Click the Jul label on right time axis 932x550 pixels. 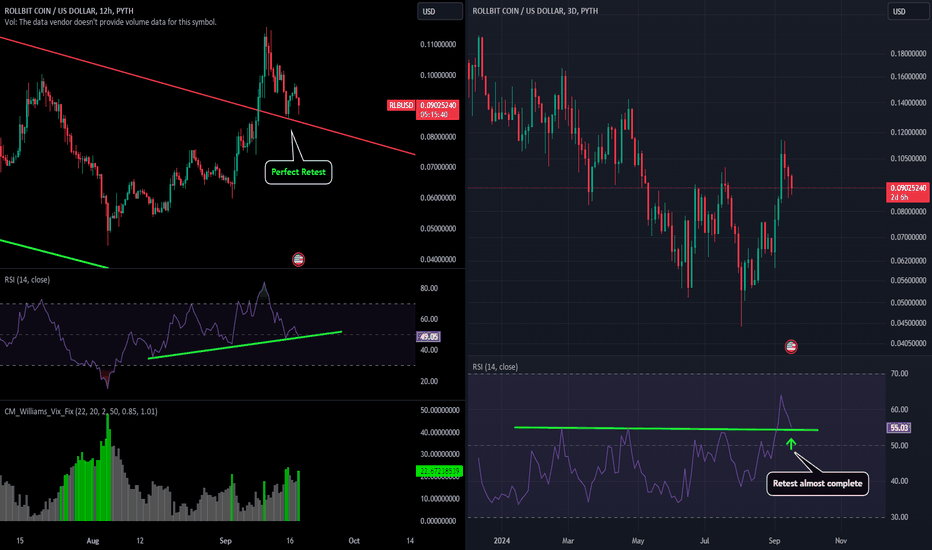click(x=704, y=540)
